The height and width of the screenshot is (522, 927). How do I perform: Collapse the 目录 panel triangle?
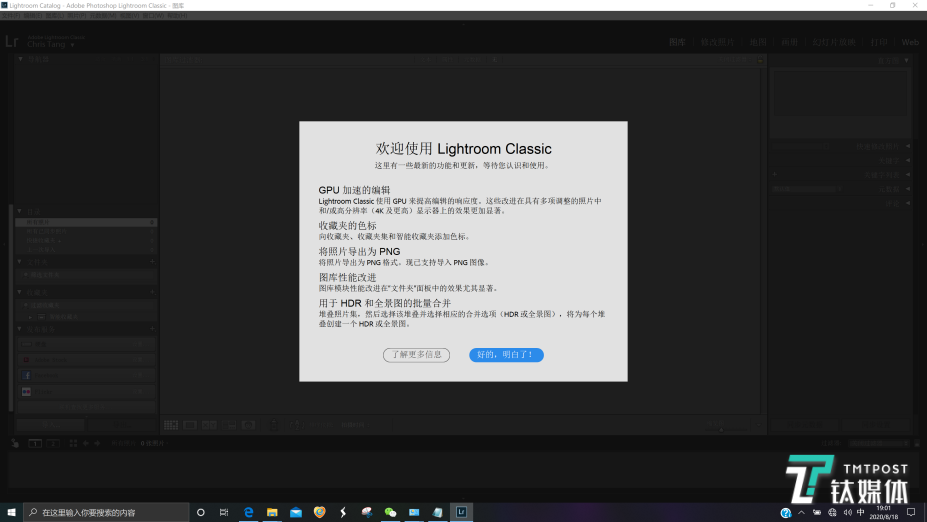tap(20, 211)
